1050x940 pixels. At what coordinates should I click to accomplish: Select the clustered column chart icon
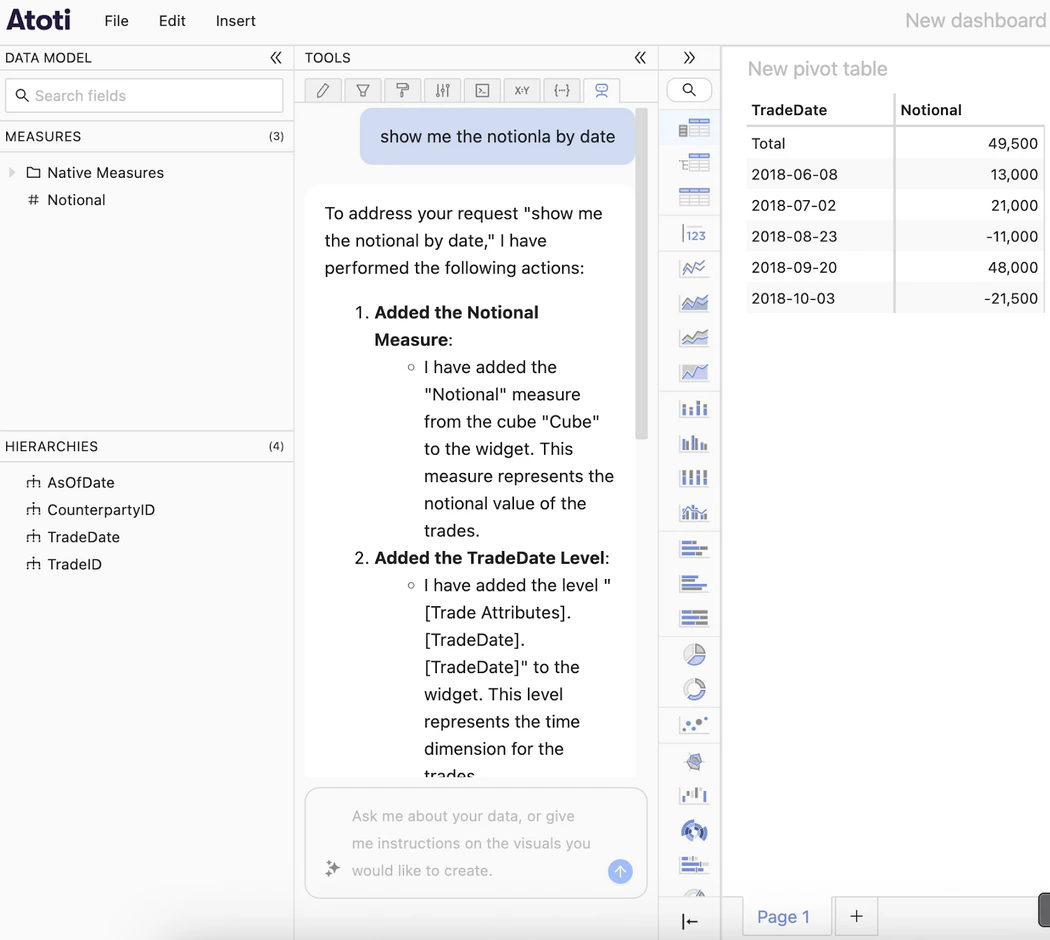tap(694, 443)
